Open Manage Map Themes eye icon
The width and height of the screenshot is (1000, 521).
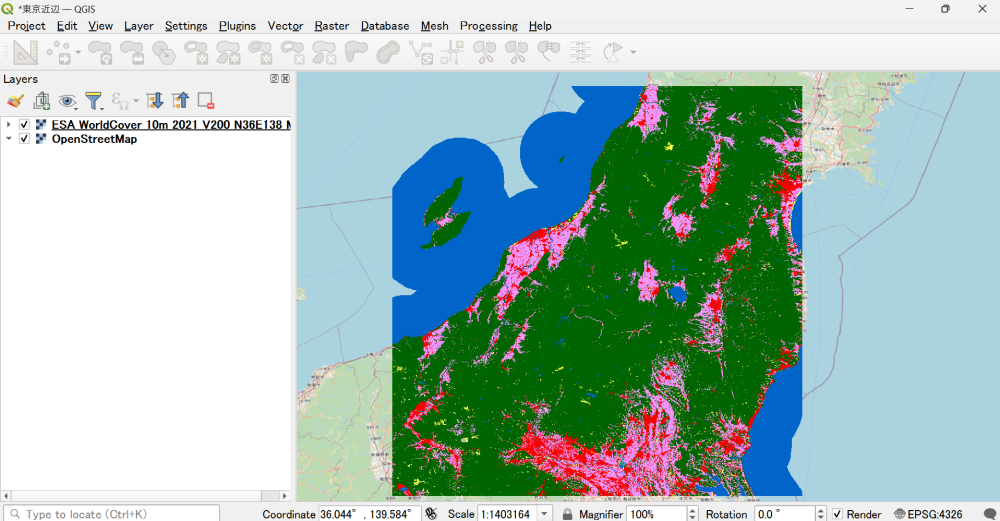67,101
